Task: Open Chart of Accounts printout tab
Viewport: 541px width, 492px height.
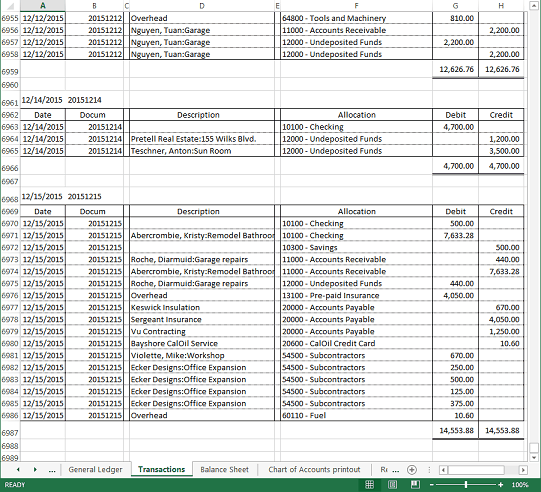Action: [x=314, y=470]
